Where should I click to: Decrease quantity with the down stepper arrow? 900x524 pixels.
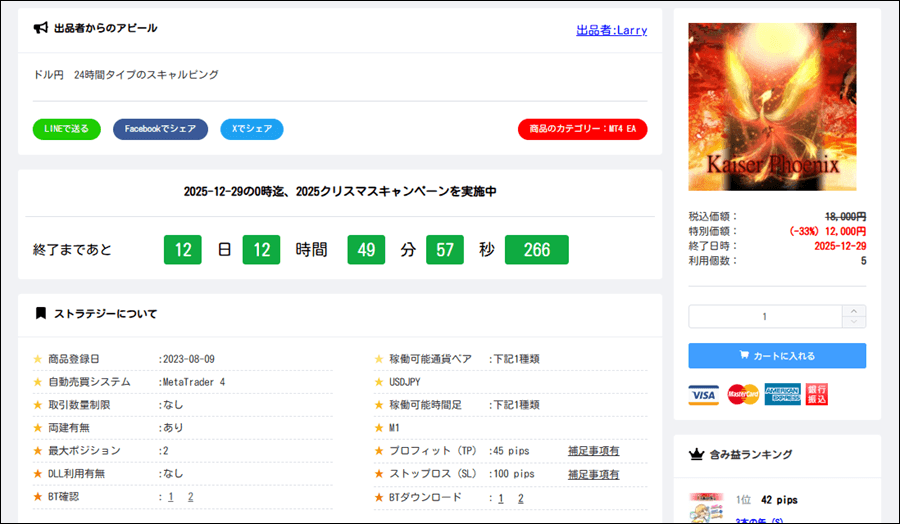point(855,322)
